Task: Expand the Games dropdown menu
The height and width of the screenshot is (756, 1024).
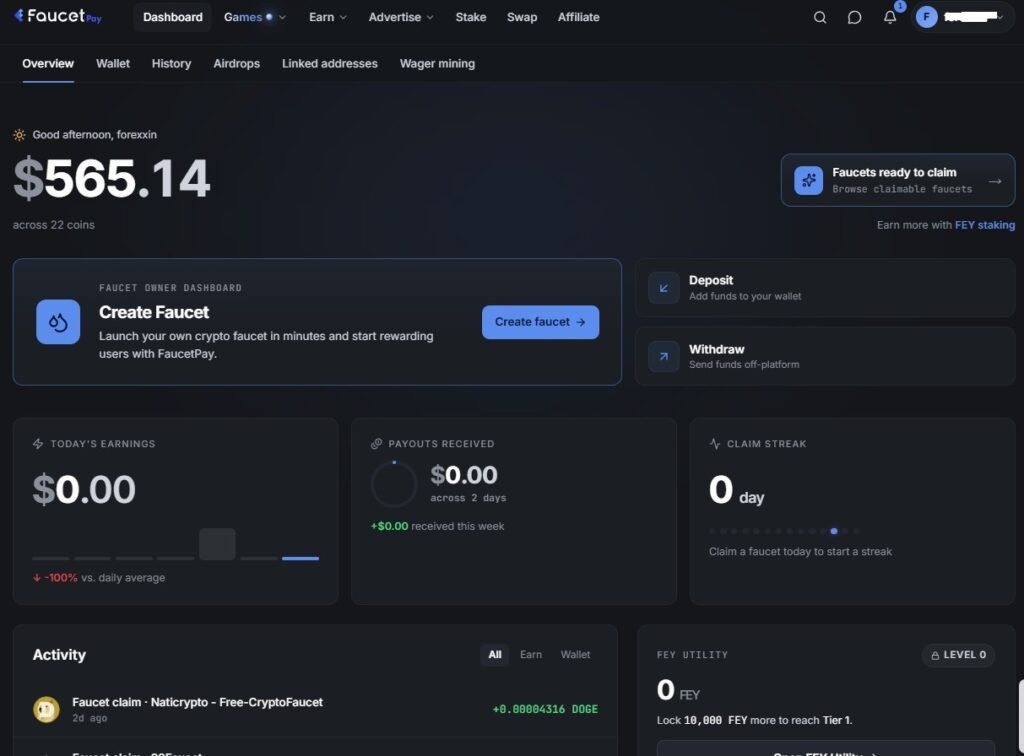Action: [x=255, y=17]
